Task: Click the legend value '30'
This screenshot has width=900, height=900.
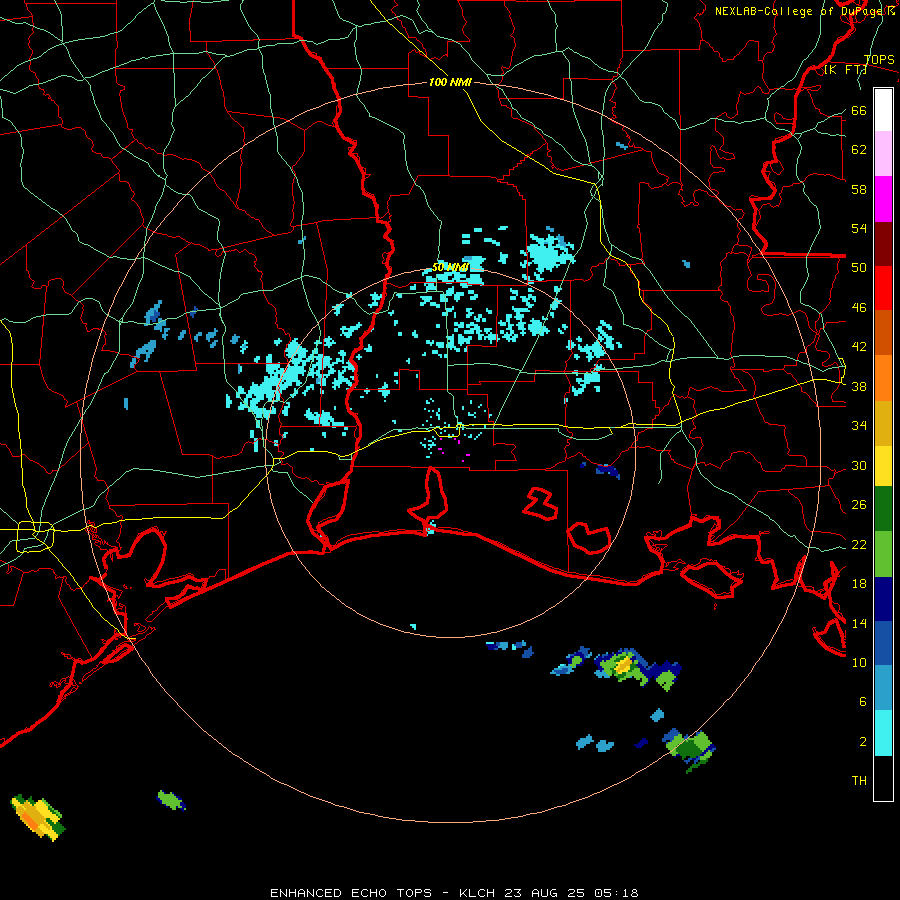Action: [x=859, y=465]
